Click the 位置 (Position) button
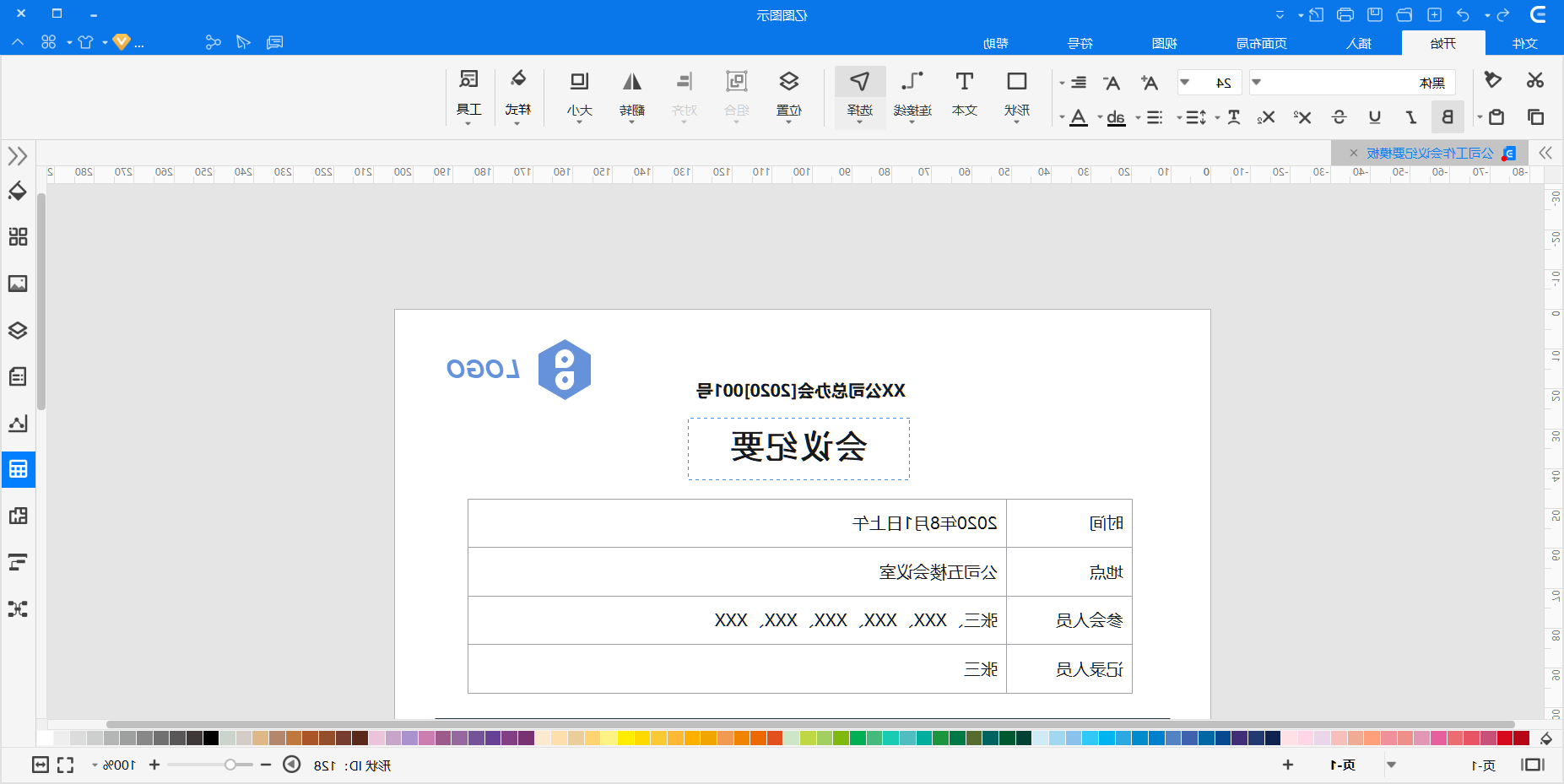 tap(789, 96)
